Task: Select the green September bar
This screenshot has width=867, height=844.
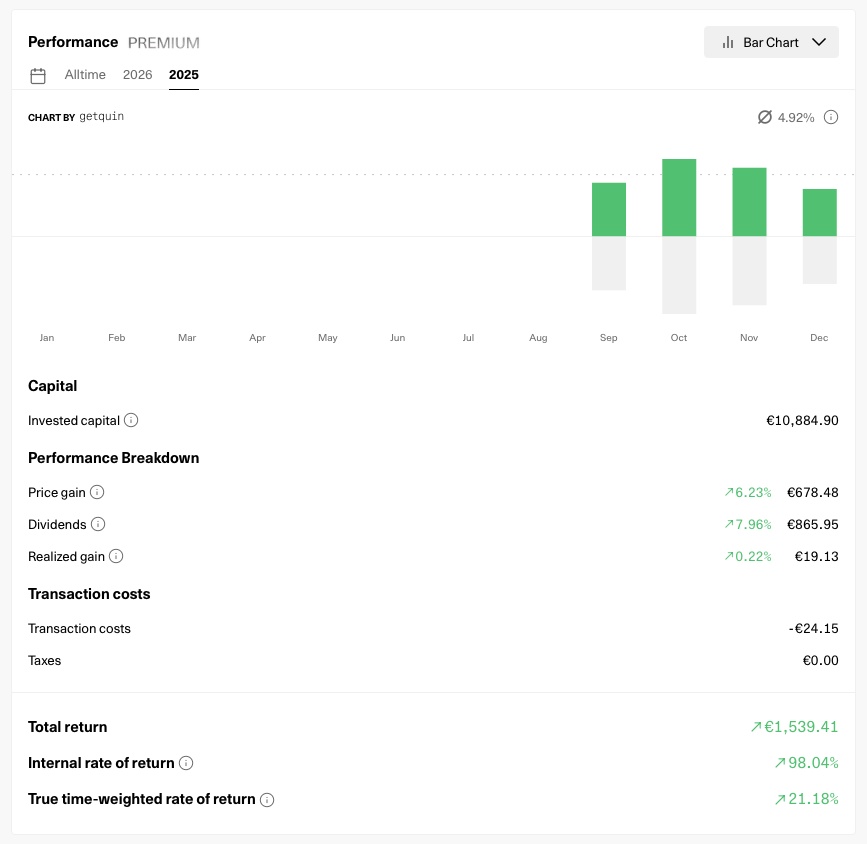Action: (609, 209)
